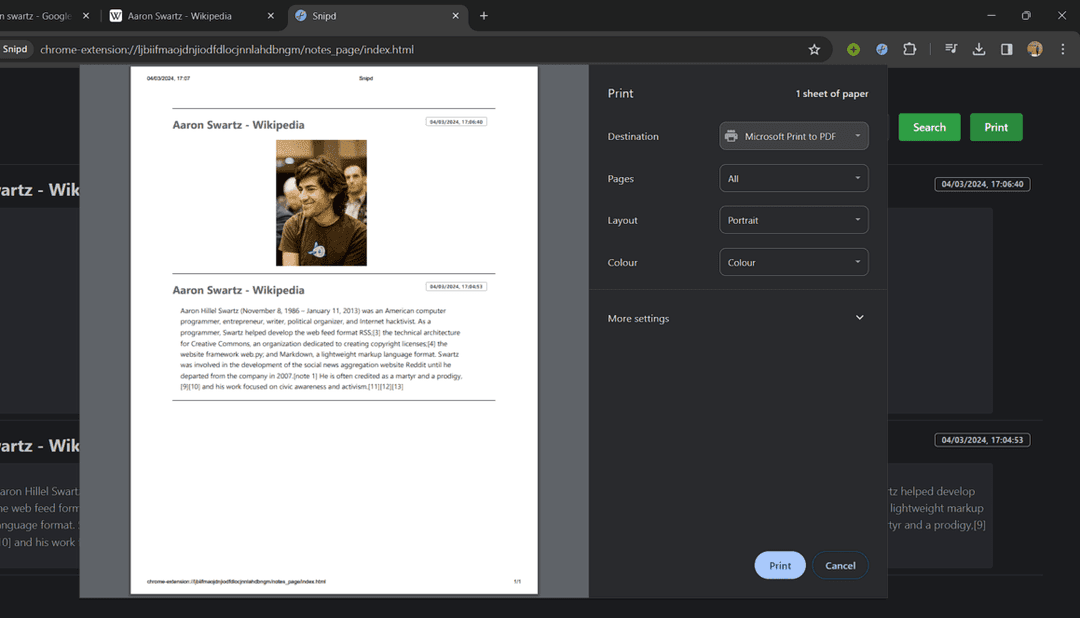Open the Chrome three-dot menu
The image size is (1080, 618).
[x=1063, y=50]
